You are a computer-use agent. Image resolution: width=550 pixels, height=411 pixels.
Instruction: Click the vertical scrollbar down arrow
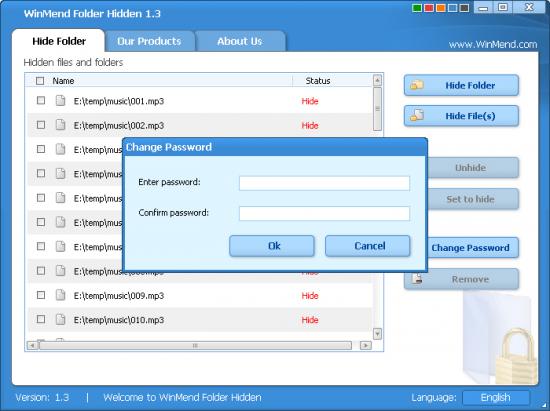pos(377,333)
